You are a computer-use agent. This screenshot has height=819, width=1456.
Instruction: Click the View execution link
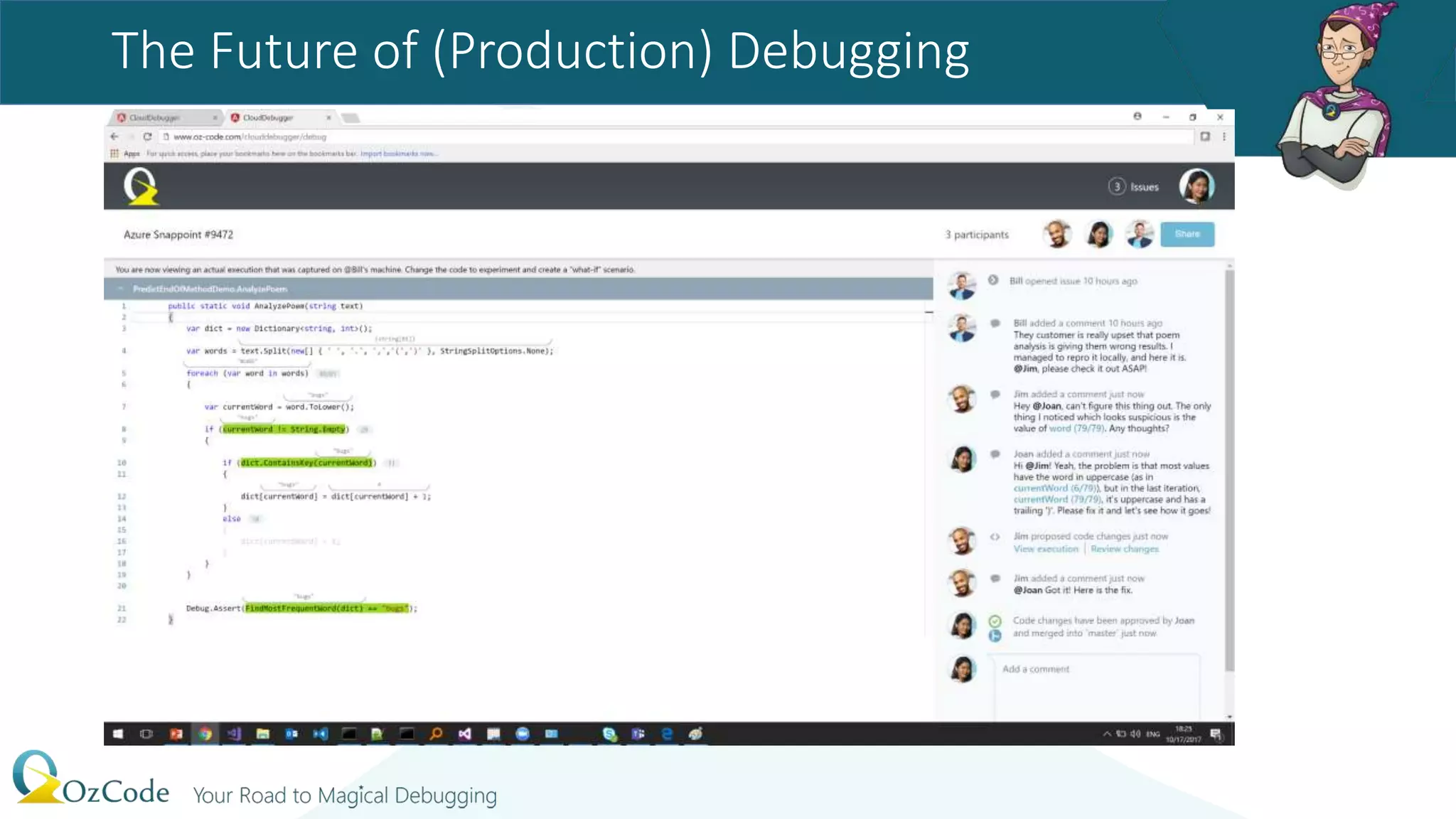pyautogui.click(x=1046, y=549)
